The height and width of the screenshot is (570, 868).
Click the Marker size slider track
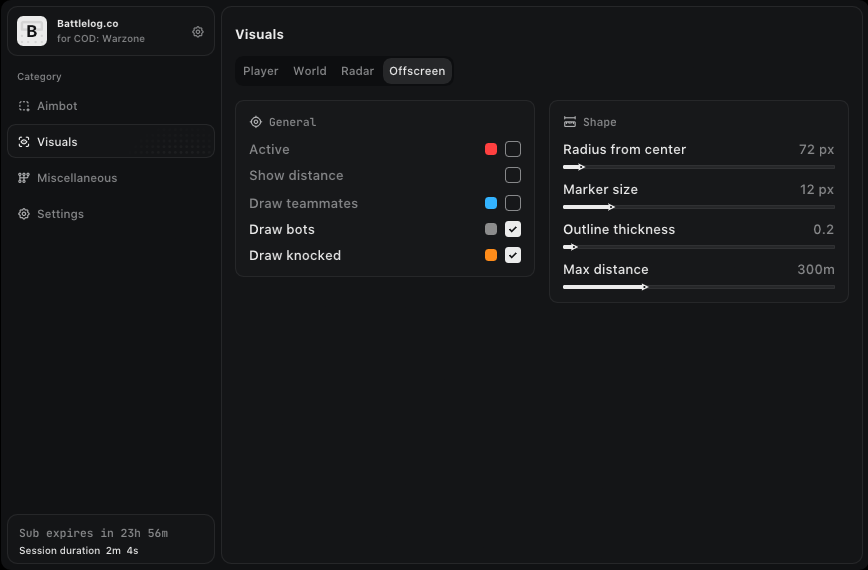pos(699,207)
